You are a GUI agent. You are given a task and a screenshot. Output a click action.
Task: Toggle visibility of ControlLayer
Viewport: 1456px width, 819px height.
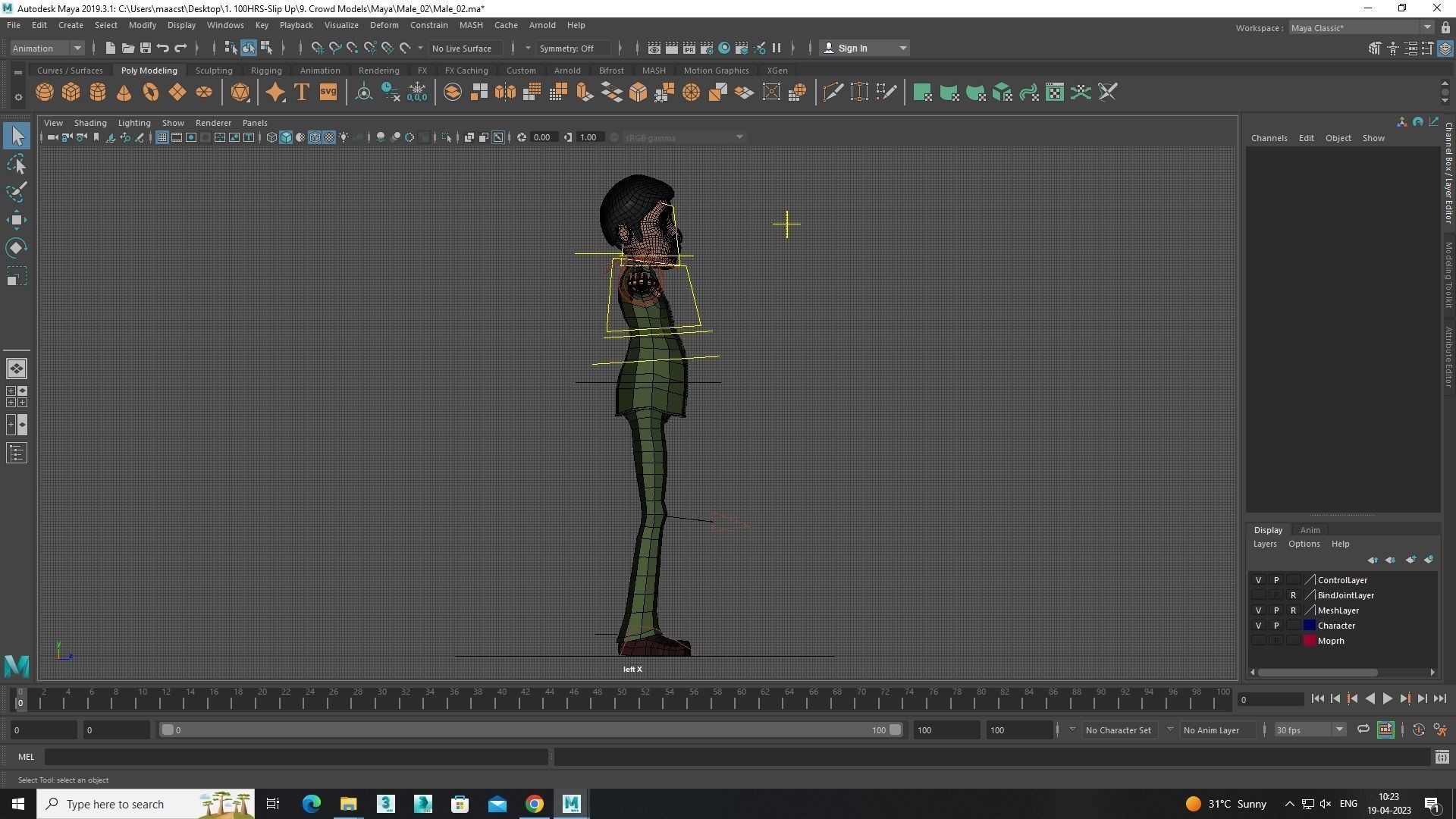pyautogui.click(x=1258, y=580)
